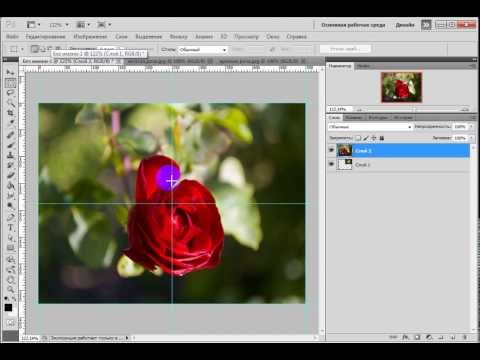480x360 pixels.
Task: Select the Eyedropper tool
Action: tap(10, 123)
